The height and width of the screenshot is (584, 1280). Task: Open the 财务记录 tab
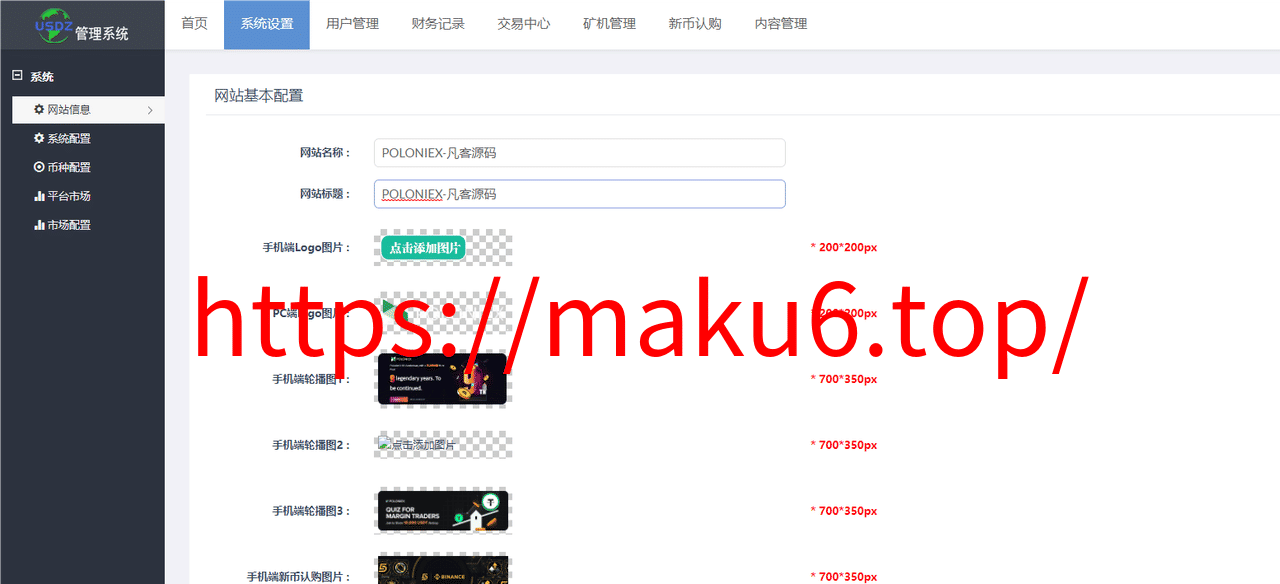coord(438,24)
